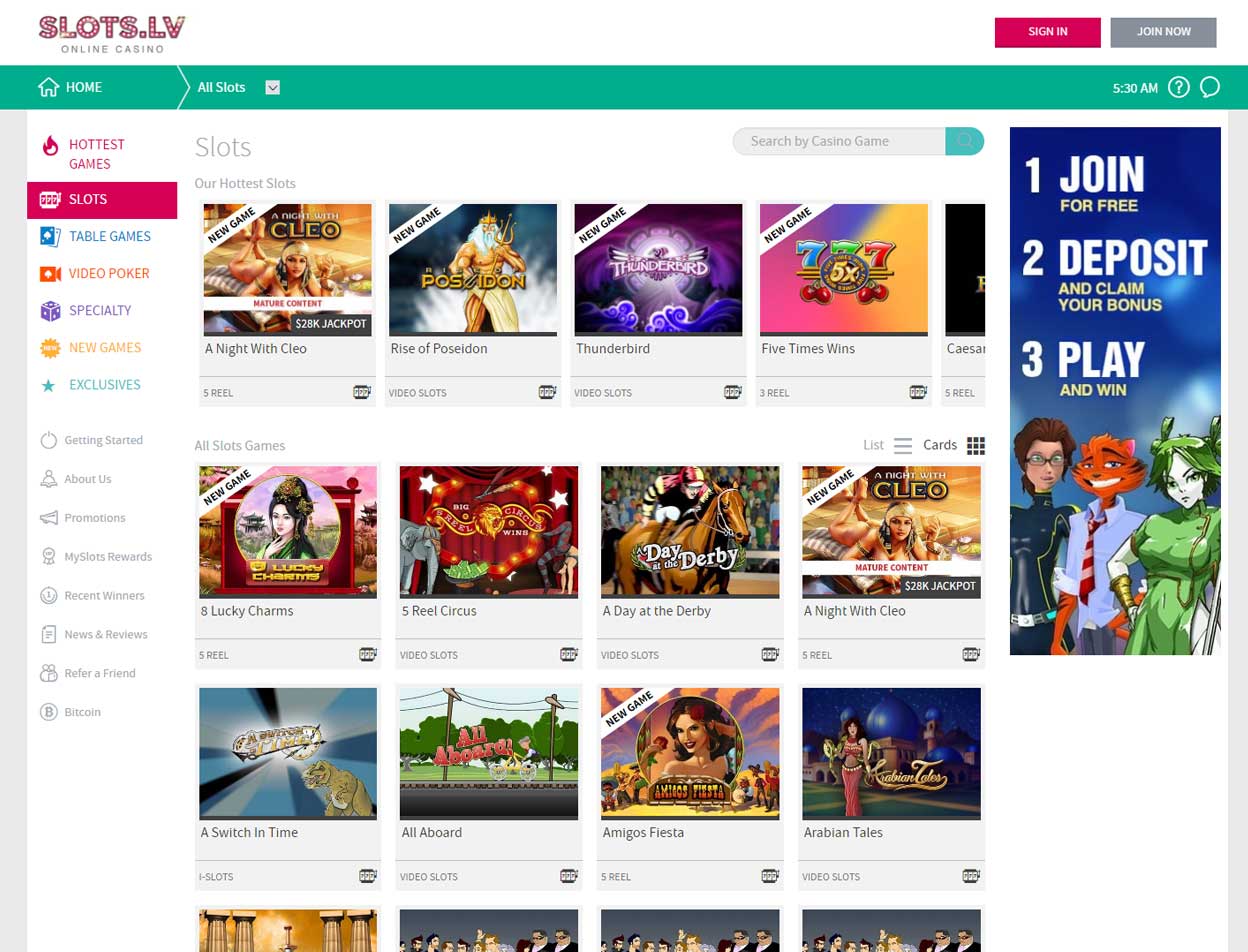
Task: Click the MySlots Rewards medal icon
Action: click(x=48, y=557)
